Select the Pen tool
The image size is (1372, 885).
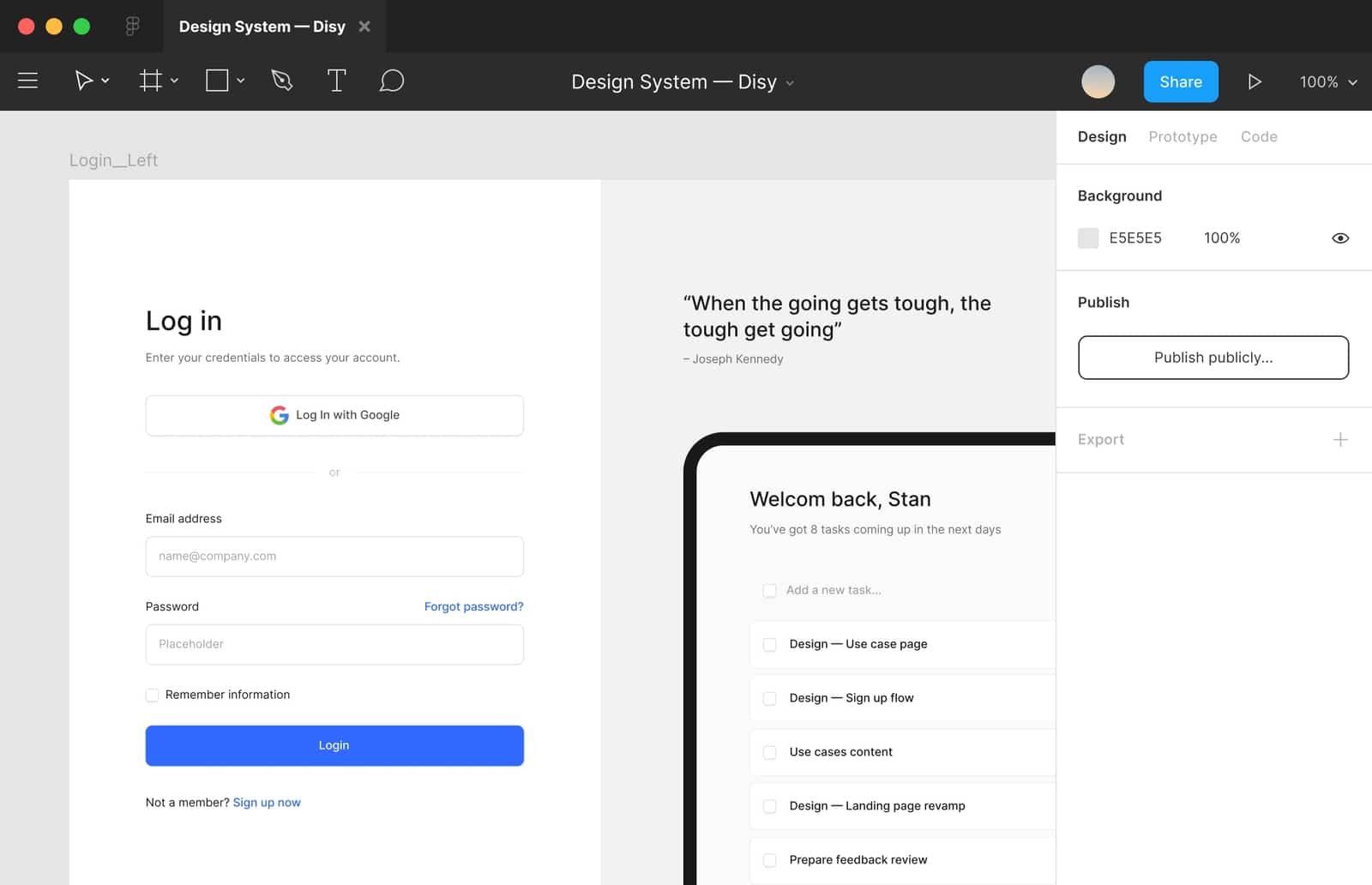click(x=281, y=81)
